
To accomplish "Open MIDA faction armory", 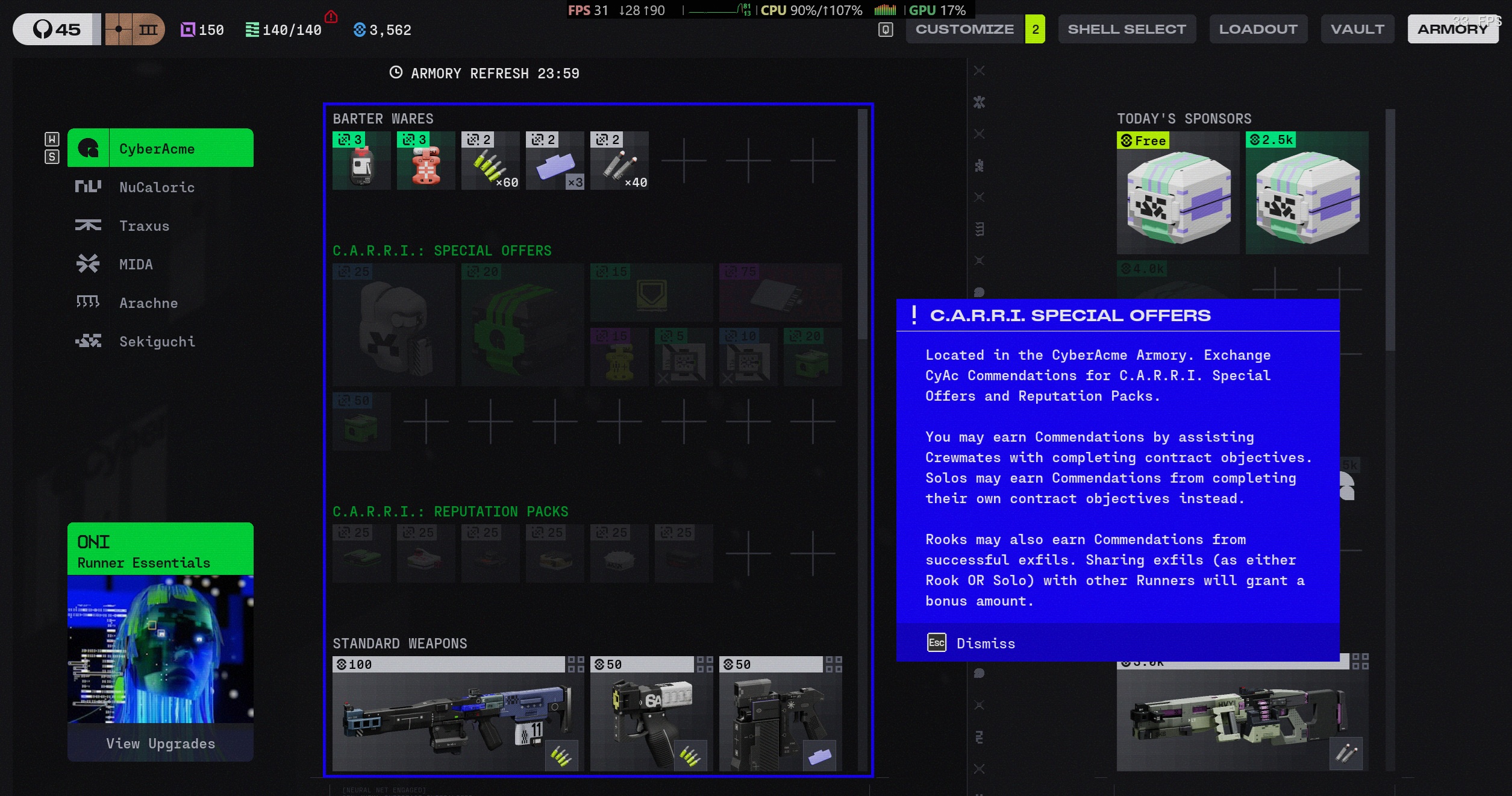I will [x=136, y=265].
